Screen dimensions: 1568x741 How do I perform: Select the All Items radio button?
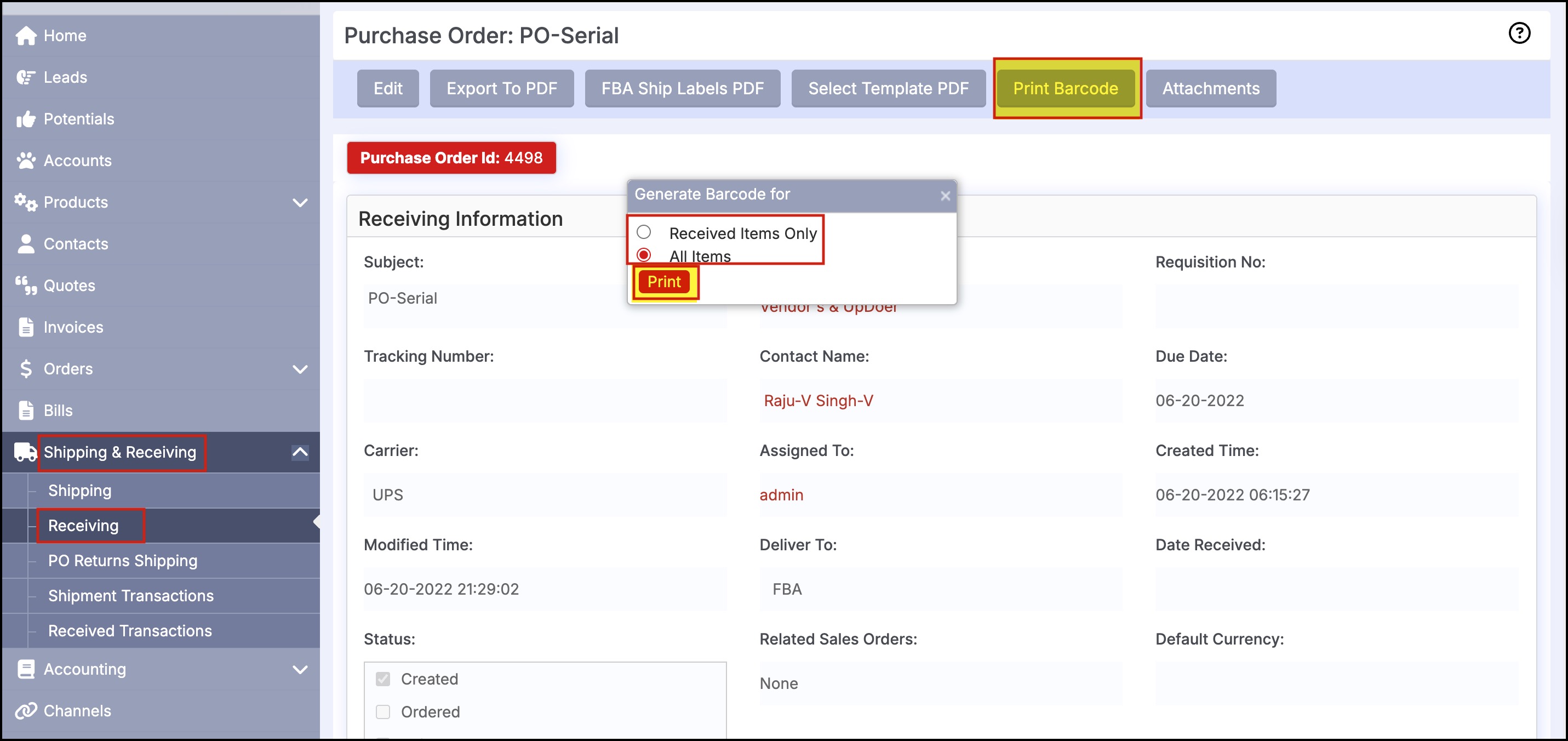tap(643, 254)
